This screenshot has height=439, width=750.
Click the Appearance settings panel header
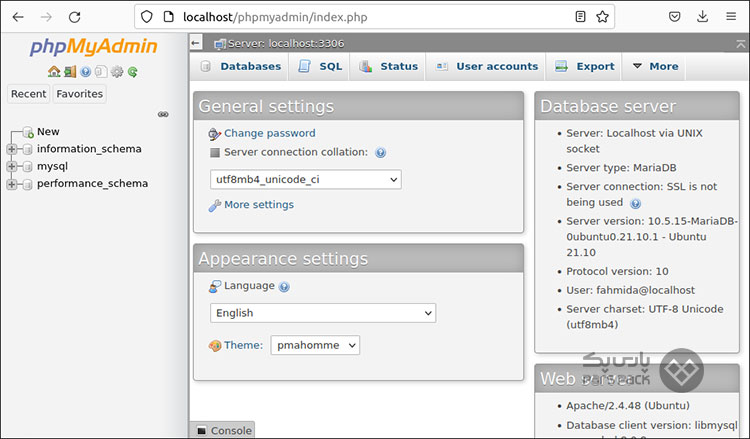(359, 259)
